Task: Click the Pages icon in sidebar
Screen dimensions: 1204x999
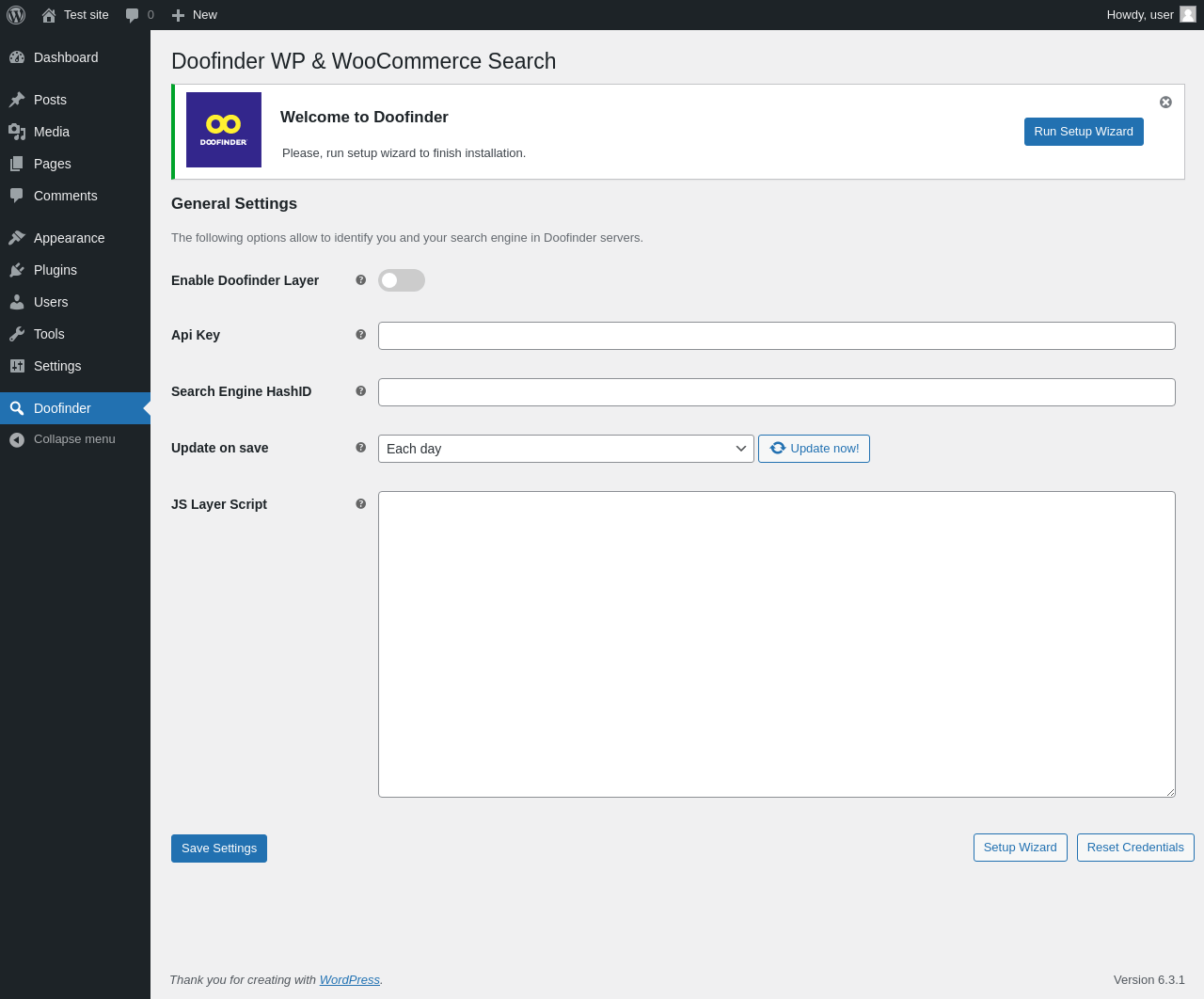Action: tap(17, 164)
